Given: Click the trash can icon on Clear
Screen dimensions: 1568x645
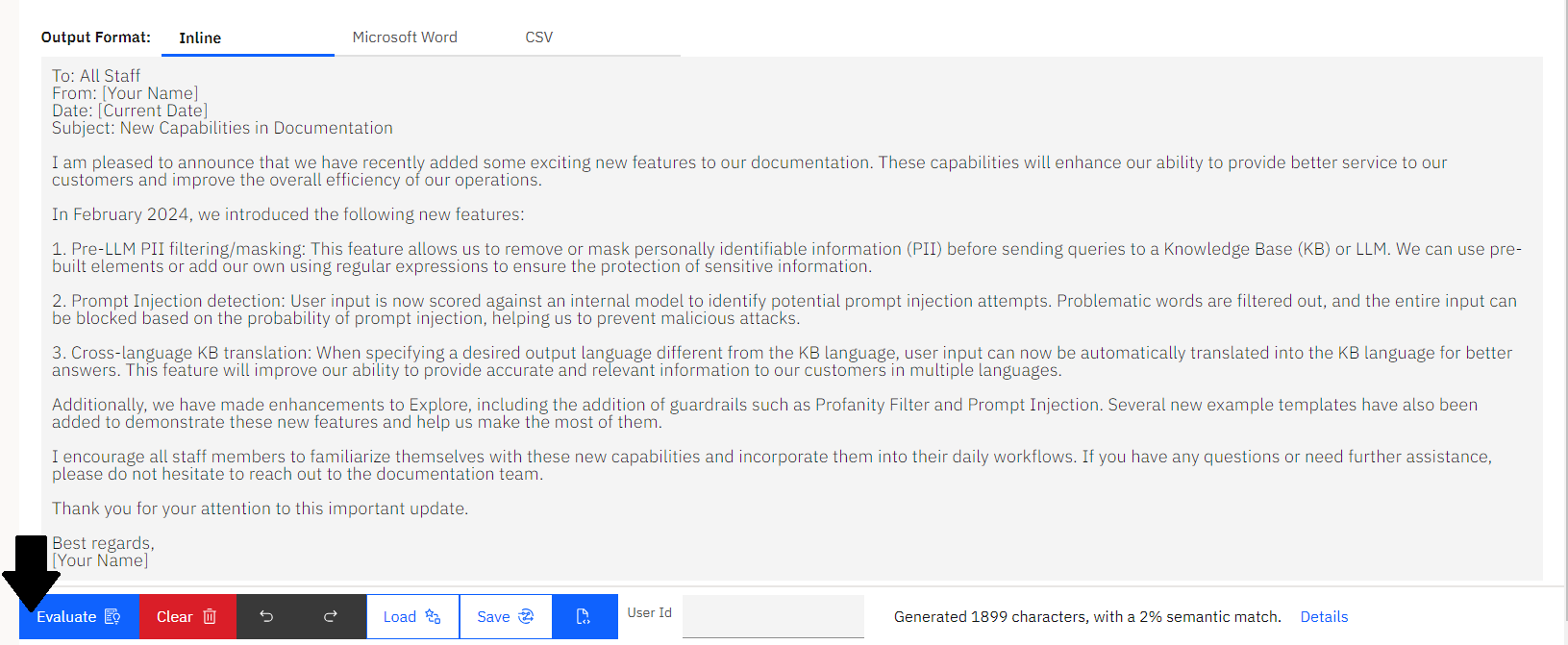Looking at the screenshot, I should click(210, 617).
